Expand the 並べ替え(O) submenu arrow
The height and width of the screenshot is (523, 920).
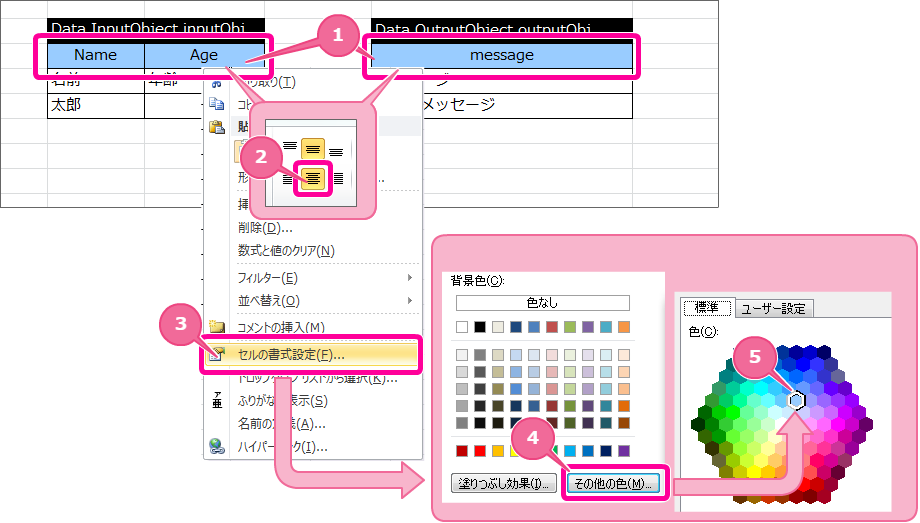click(x=410, y=301)
